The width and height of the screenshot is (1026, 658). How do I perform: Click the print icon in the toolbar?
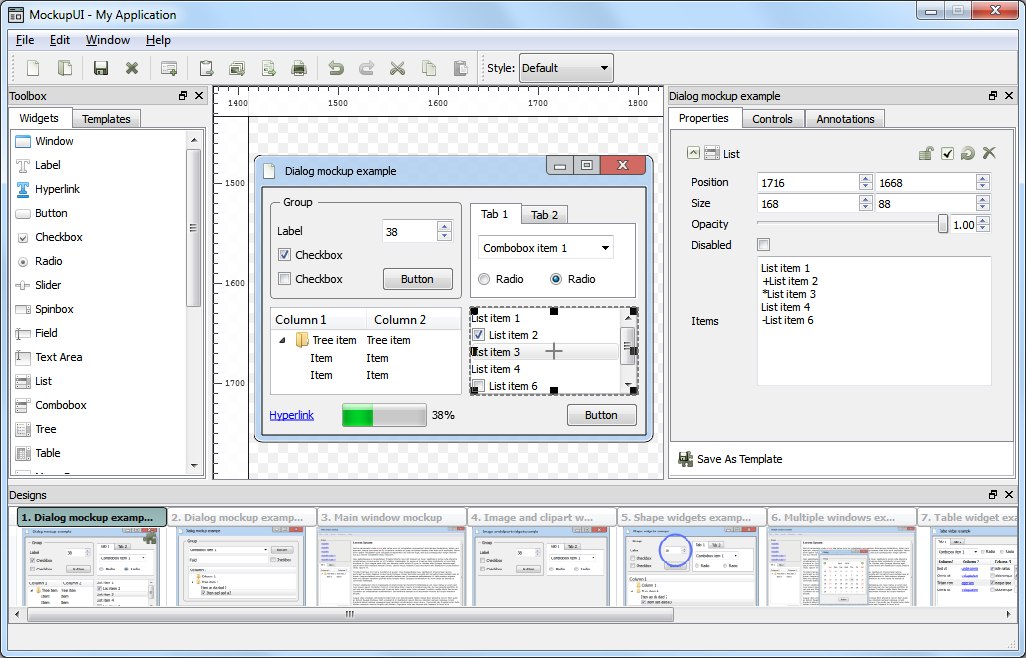[x=298, y=68]
